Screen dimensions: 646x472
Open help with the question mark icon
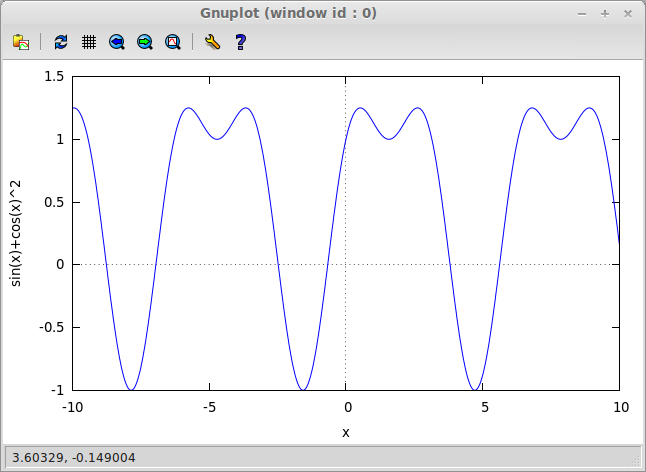coord(240,42)
